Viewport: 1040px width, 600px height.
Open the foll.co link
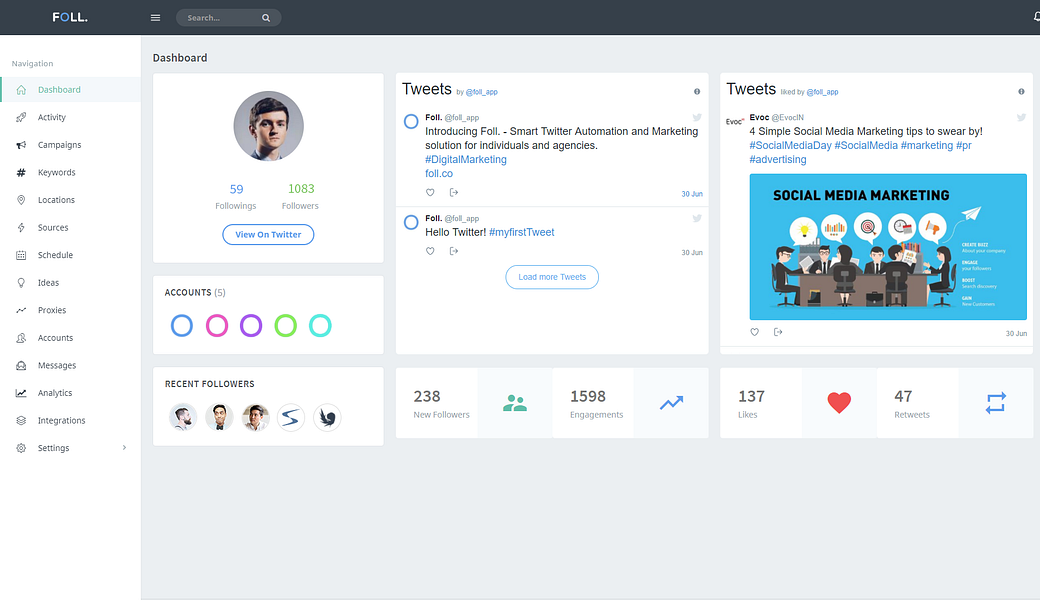439,174
